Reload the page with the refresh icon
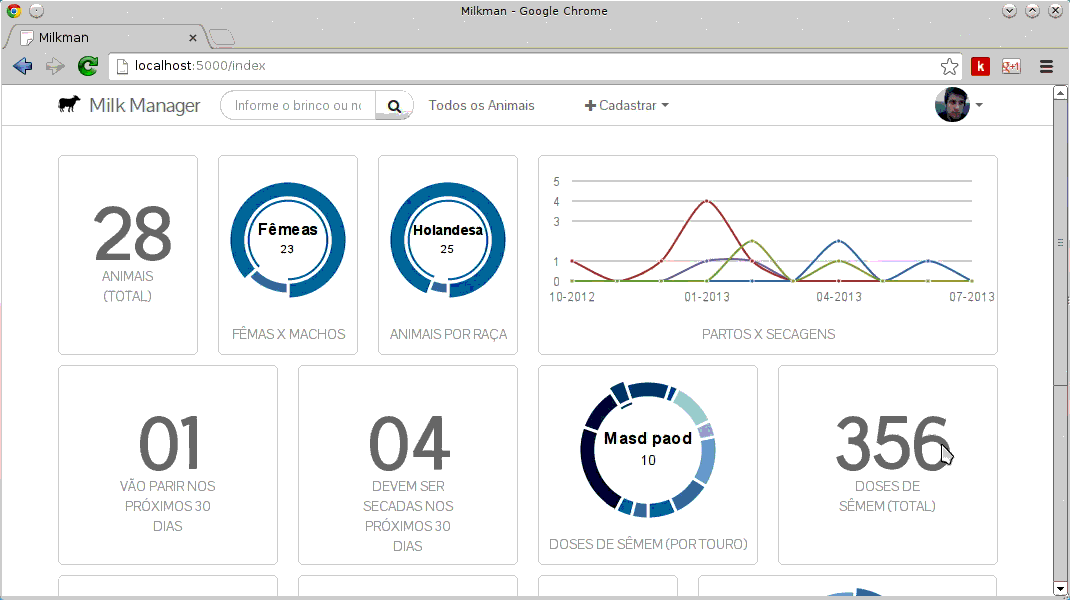The height and width of the screenshot is (600, 1070). 88,67
